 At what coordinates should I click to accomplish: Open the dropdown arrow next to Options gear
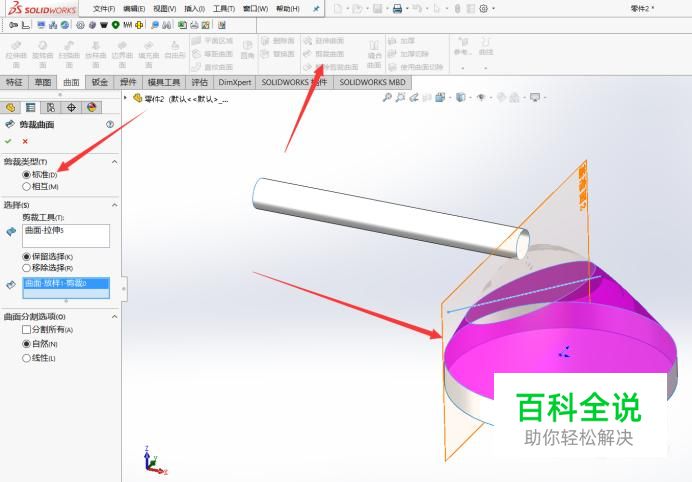click(x=493, y=8)
